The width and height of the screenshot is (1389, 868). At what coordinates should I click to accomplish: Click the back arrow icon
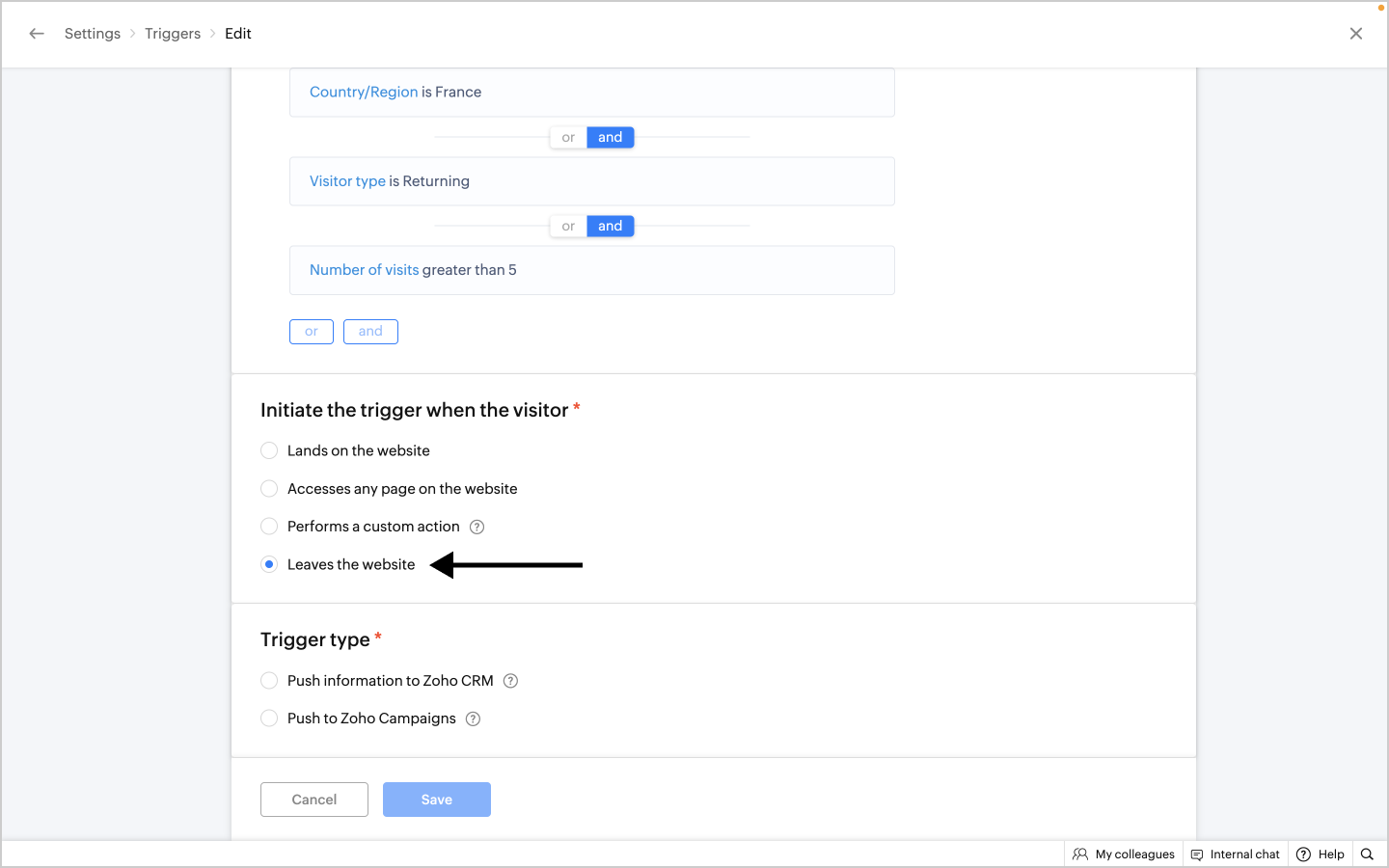37,34
